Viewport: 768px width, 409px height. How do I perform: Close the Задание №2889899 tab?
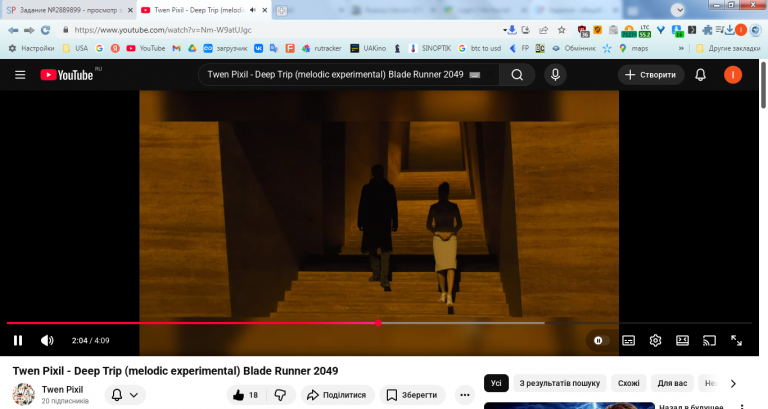130,10
